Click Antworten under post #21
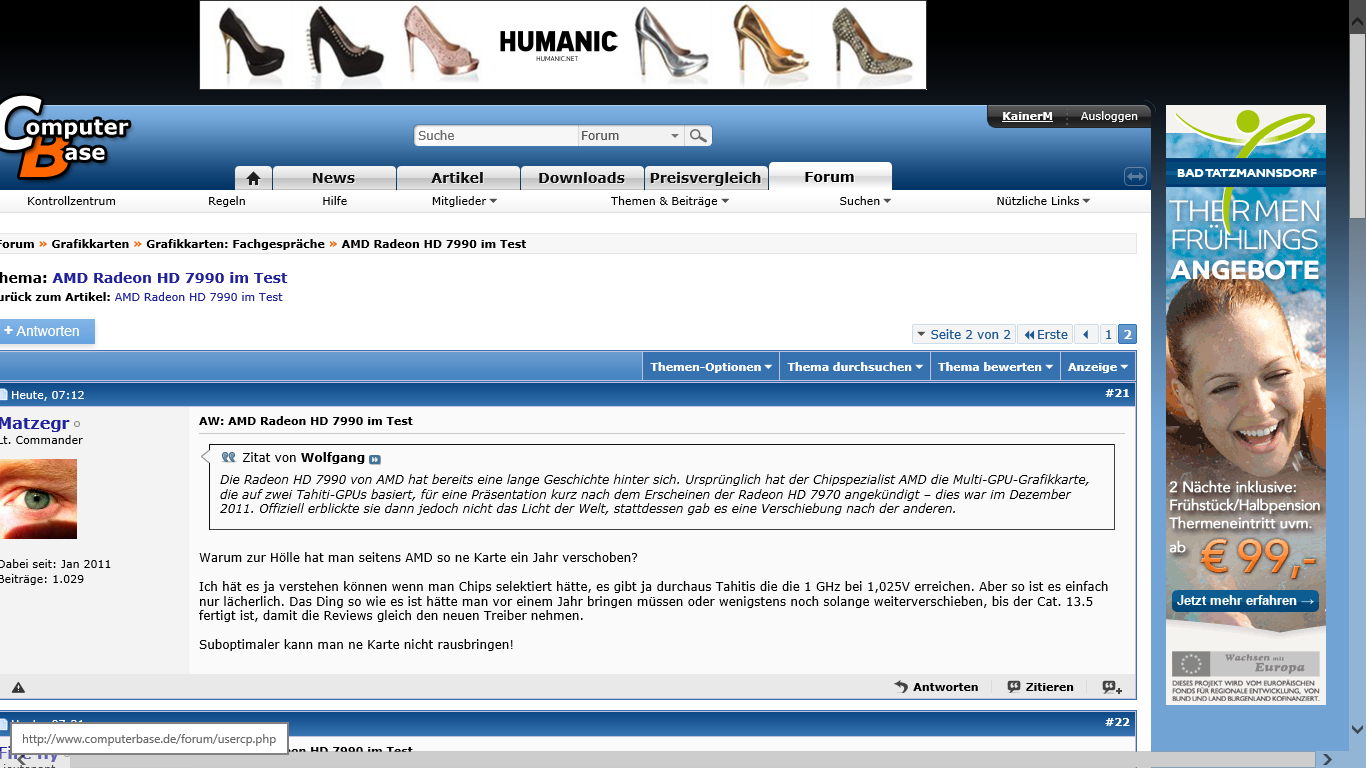Image resolution: width=1366 pixels, height=768 pixels. [936, 687]
